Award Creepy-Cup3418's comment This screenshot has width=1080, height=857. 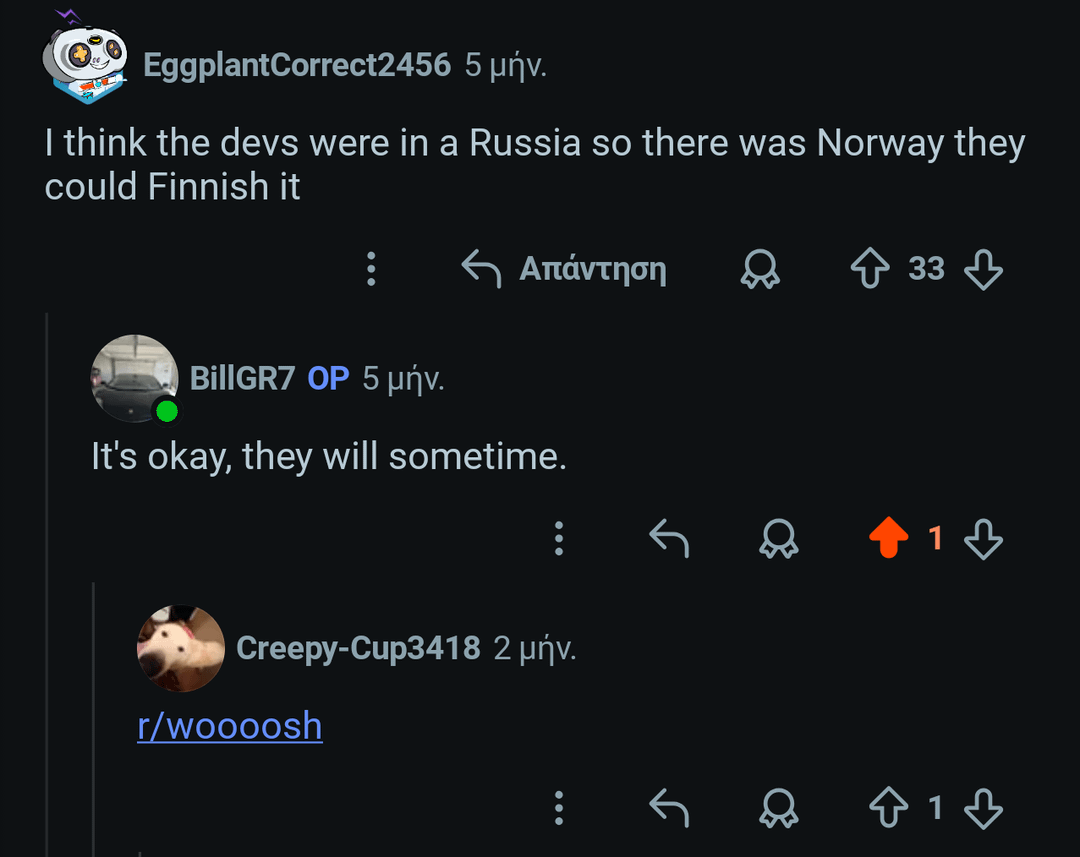point(779,807)
